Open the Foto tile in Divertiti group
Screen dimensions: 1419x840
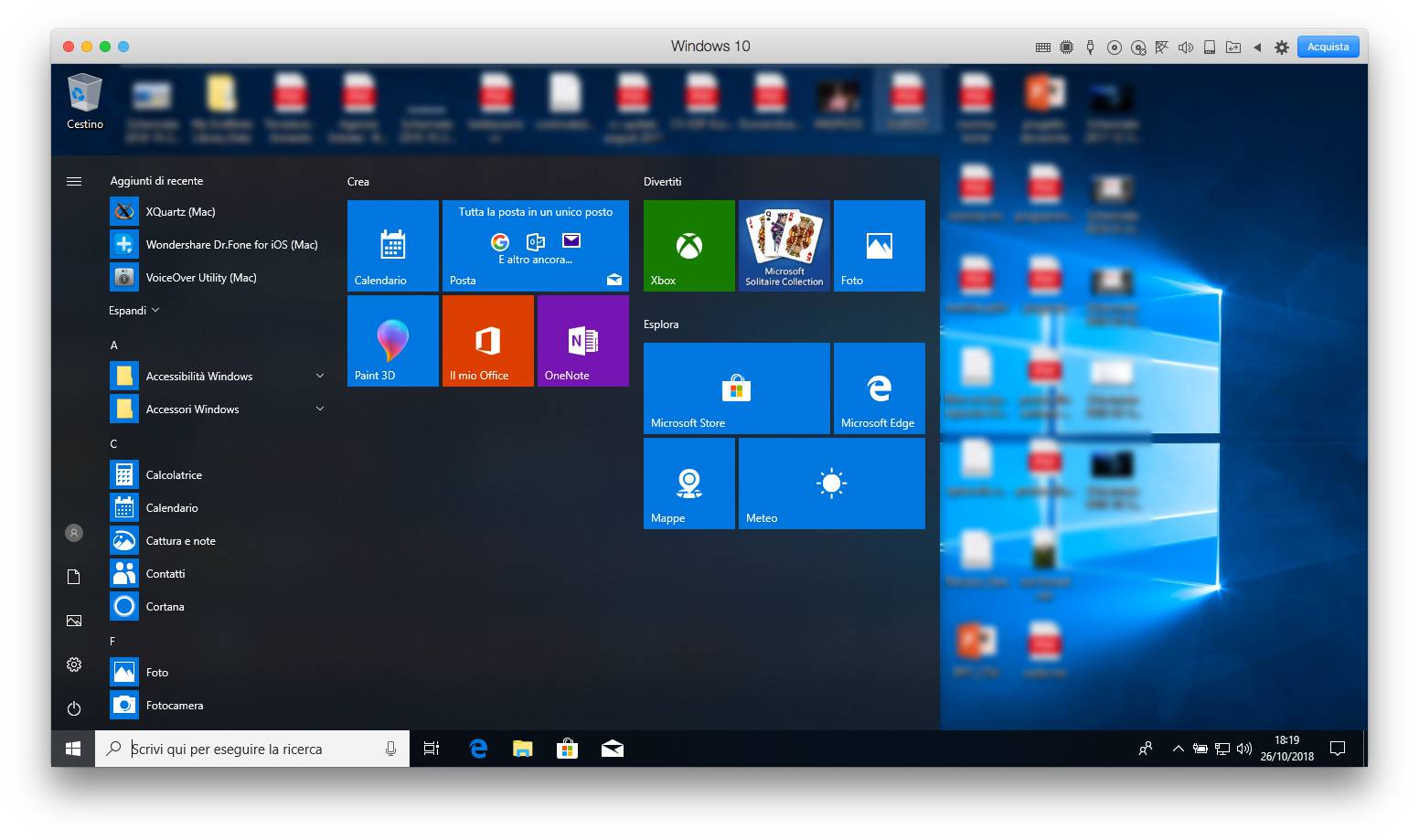coord(880,246)
